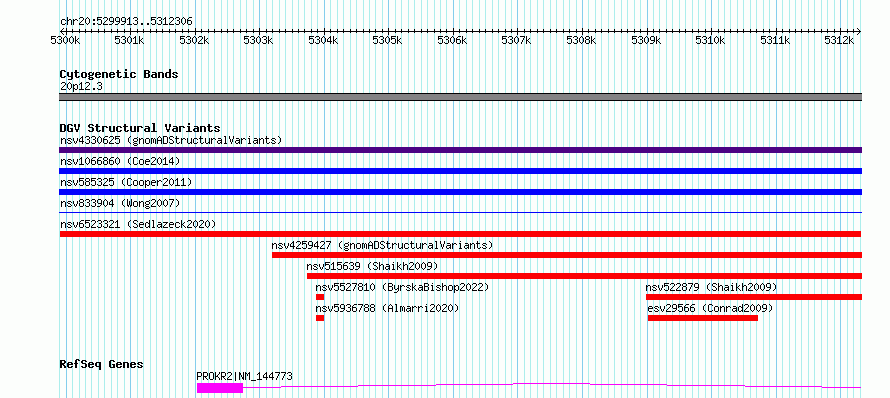The height and width of the screenshot is (398, 890).
Task: Click the 5301k ruler tick label
Action: (x=130, y=40)
